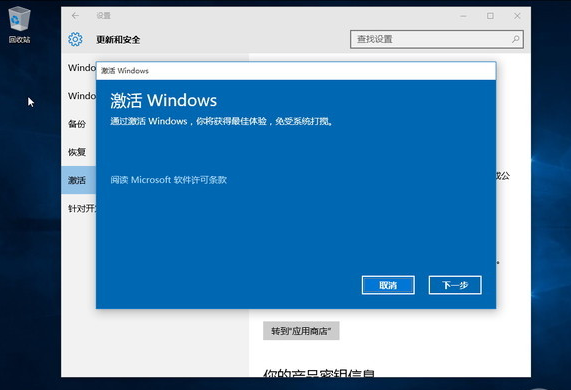The width and height of the screenshot is (571, 390).
Task: Minimize the Settings window
Action: point(463,16)
